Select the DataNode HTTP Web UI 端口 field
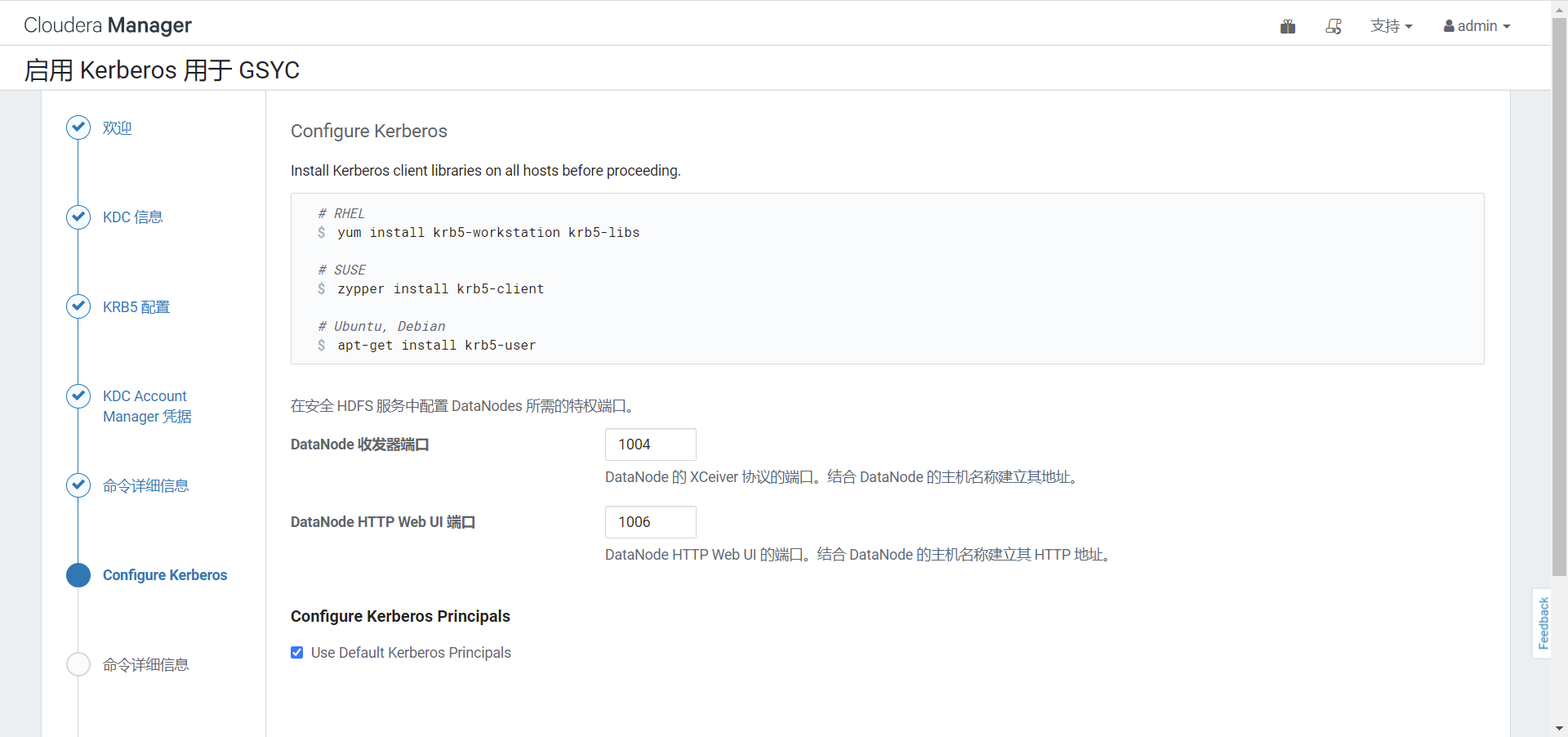 [x=650, y=522]
